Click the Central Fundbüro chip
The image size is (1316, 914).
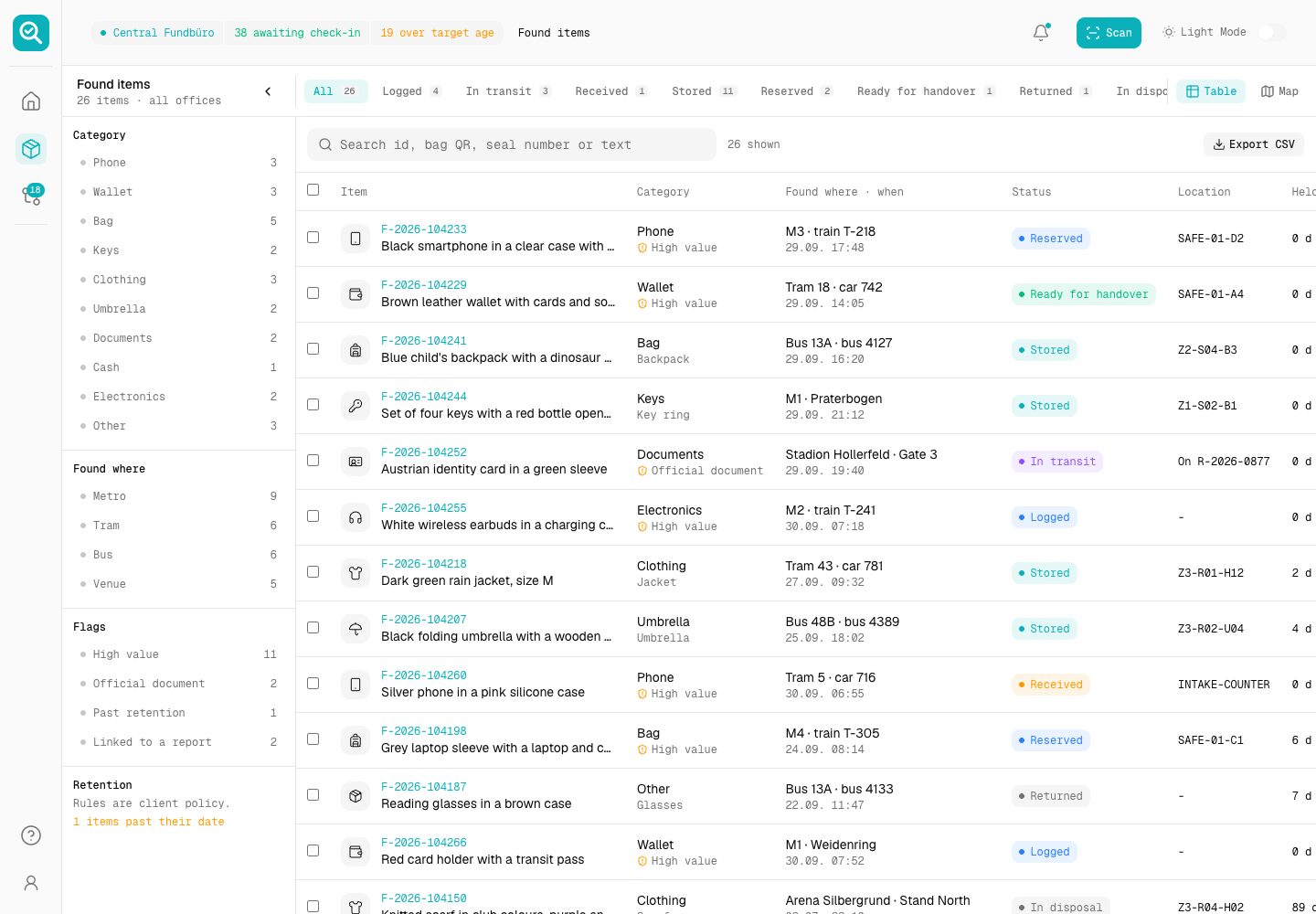158,33
